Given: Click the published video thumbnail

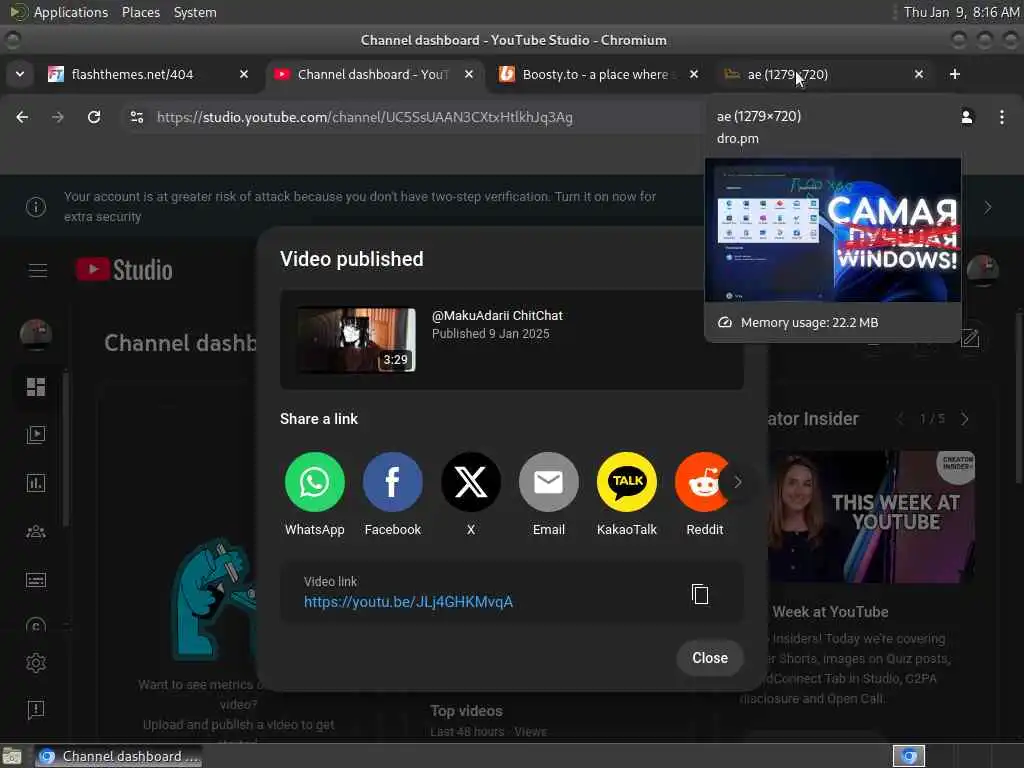Looking at the screenshot, I should (357, 340).
